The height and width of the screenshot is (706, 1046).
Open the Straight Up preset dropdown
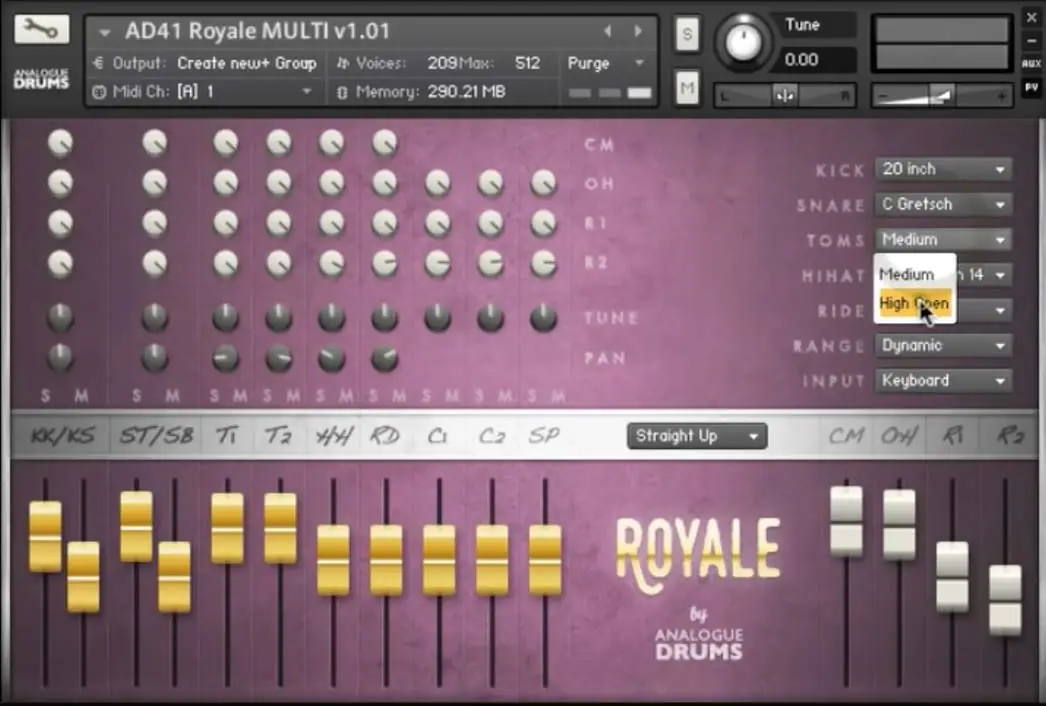[x=697, y=436]
